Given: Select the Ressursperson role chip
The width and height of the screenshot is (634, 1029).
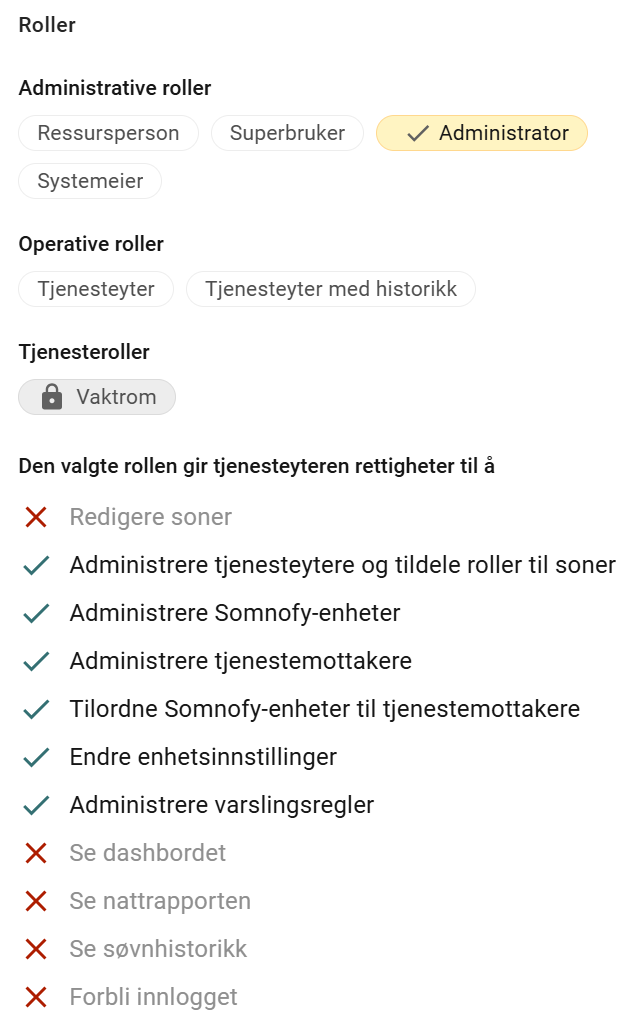Looking at the screenshot, I should point(108,133).
